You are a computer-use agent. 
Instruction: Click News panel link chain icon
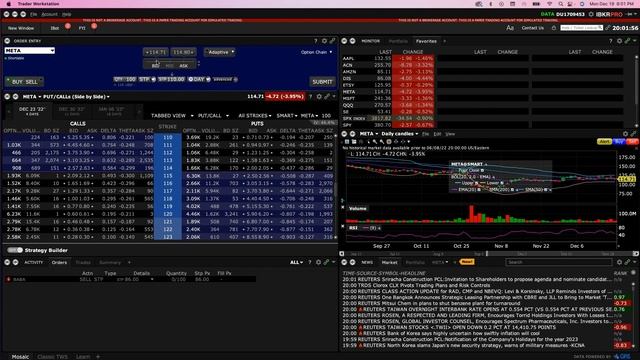pos(628,262)
